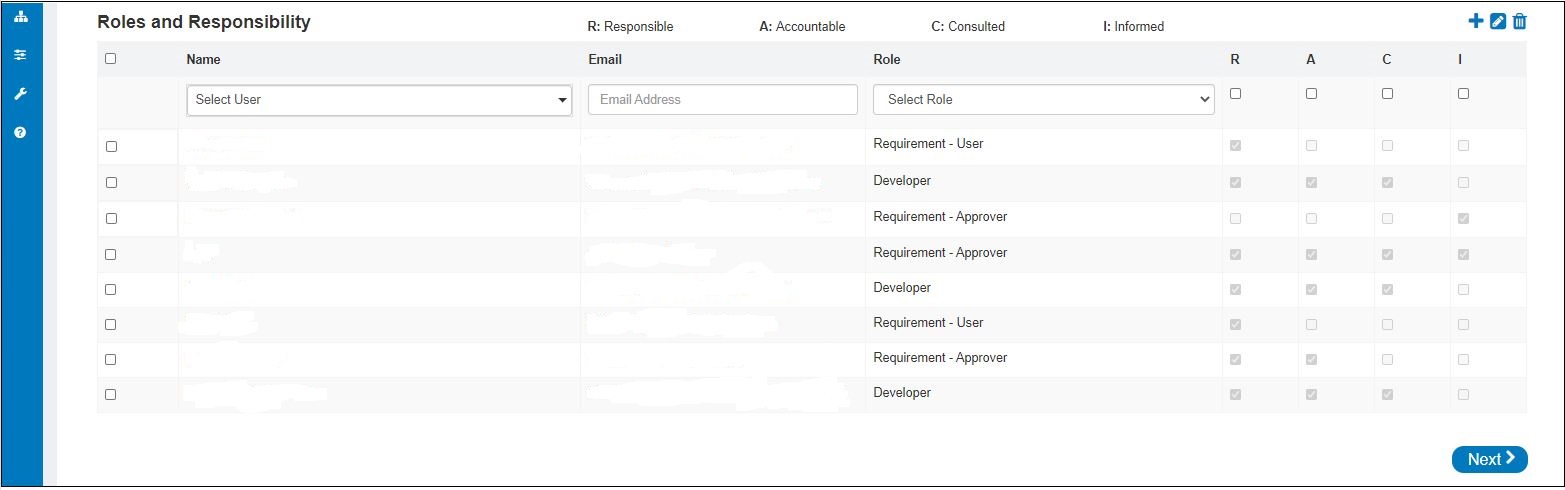This screenshot has width=1565, height=490.
Task: Sort by the Name column header
Action: click(203, 60)
